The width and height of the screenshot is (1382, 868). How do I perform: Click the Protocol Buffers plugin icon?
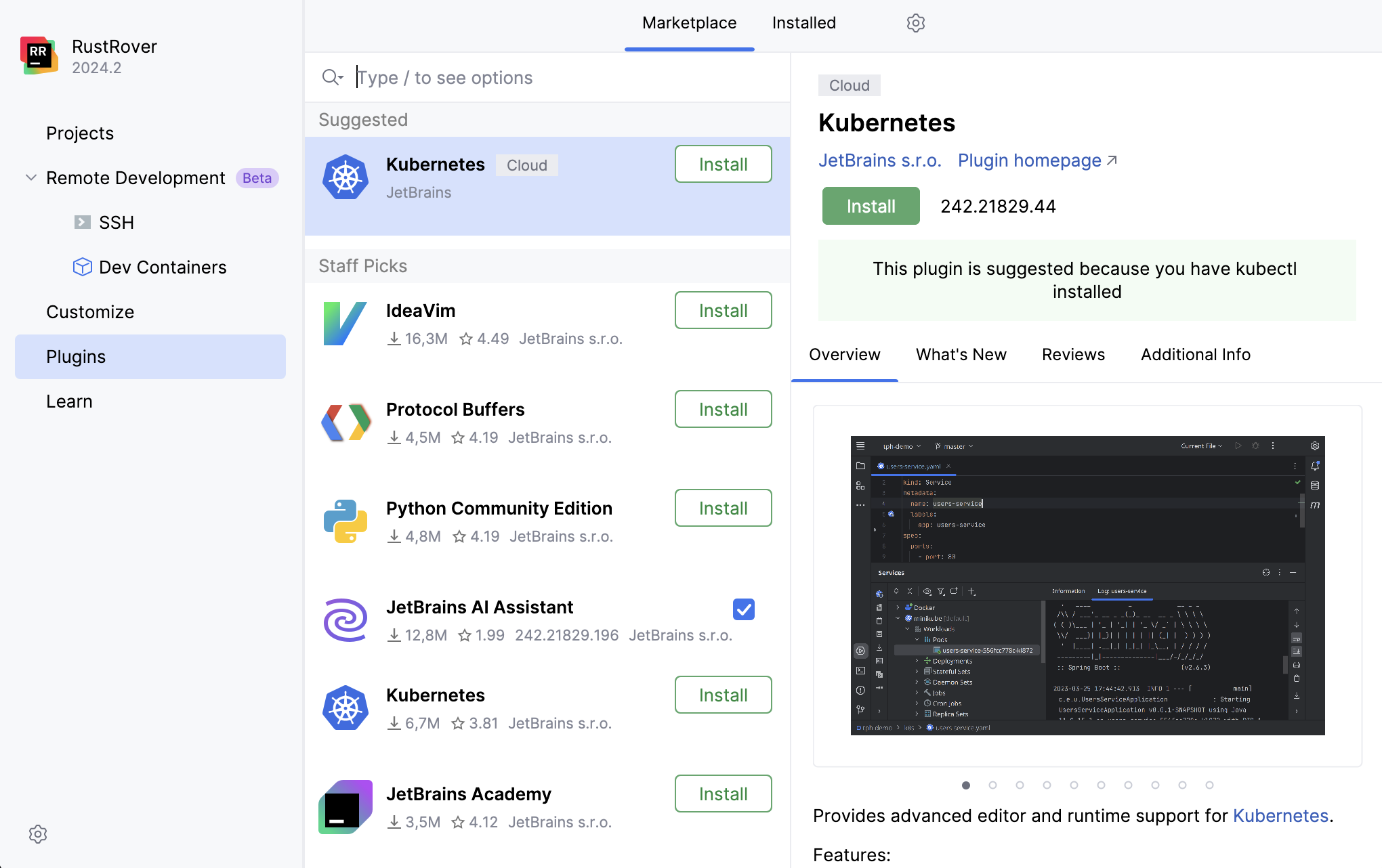[345, 422]
